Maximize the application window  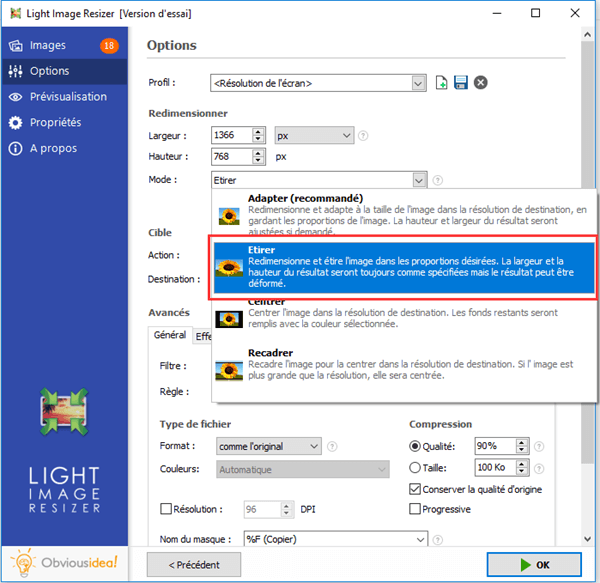pyautogui.click(x=535, y=13)
